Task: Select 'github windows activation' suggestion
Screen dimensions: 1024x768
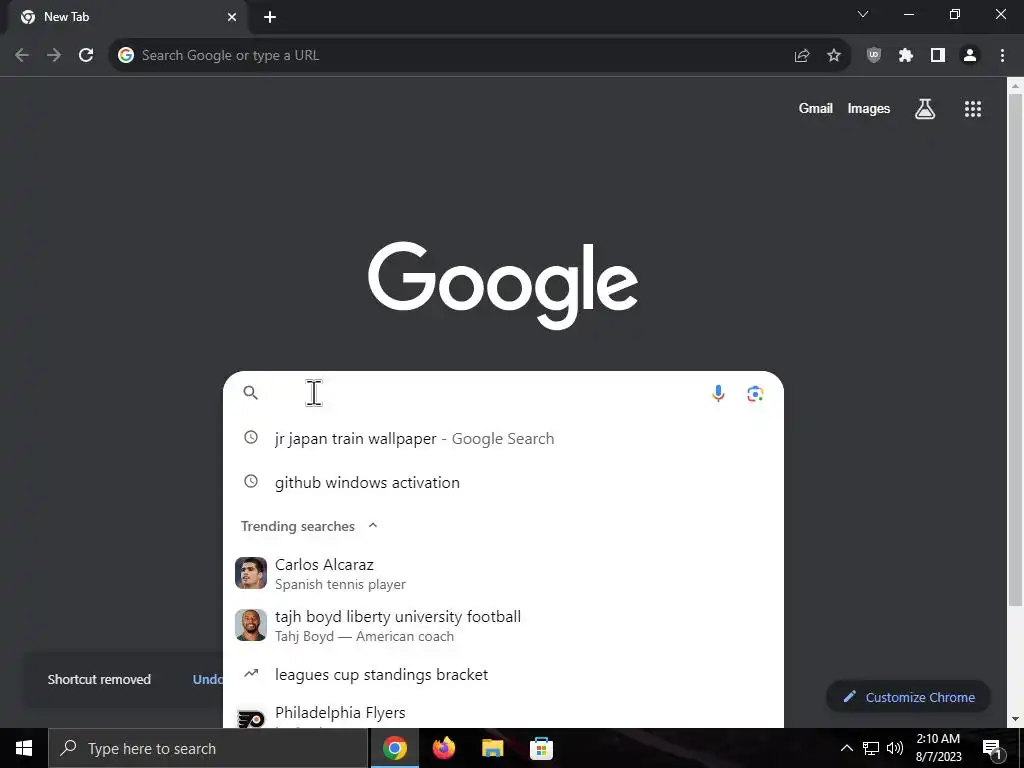Action: [x=503, y=483]
